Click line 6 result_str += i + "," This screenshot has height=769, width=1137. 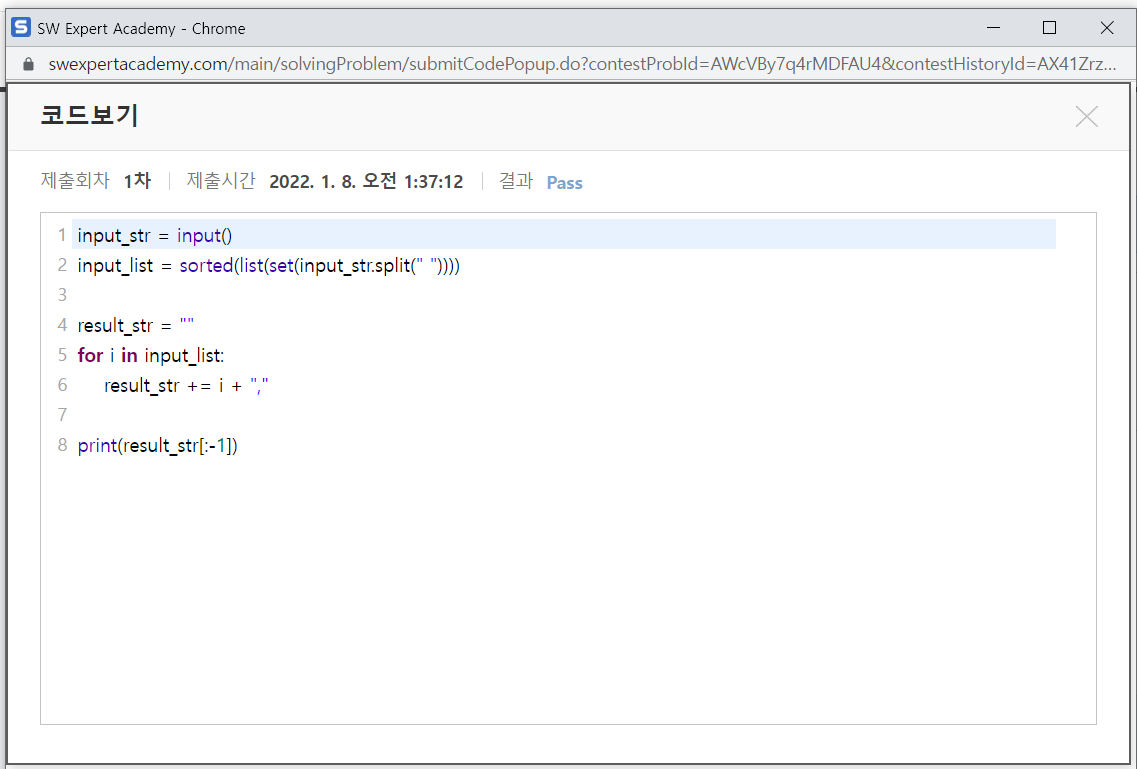click(x=186, y=386)
